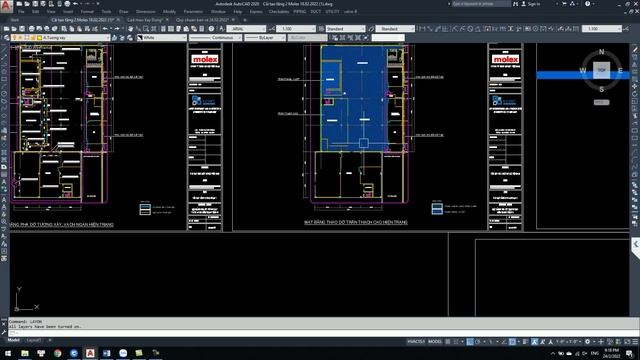Screen dimensions: 640x360
Task: Toggle annotation visibility icon in status bar
Action: coord(534,342)
